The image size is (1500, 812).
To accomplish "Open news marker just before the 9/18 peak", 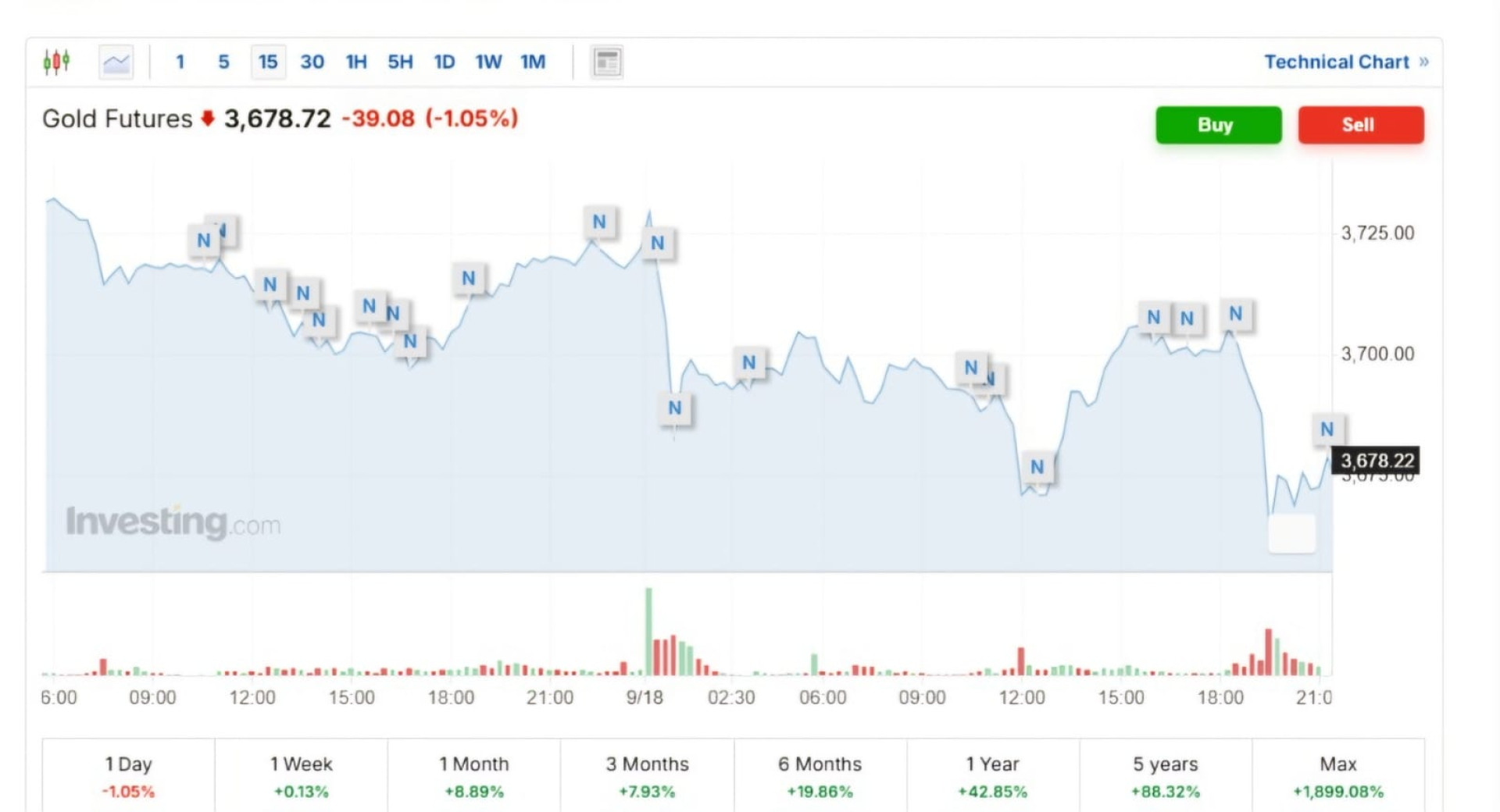I will click(x=599, y=222).
